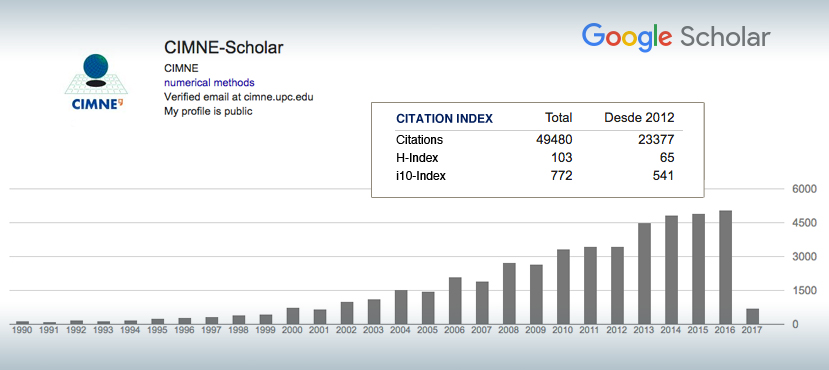
Task: Click the 2005 citations bar
Action: (428, 308)
